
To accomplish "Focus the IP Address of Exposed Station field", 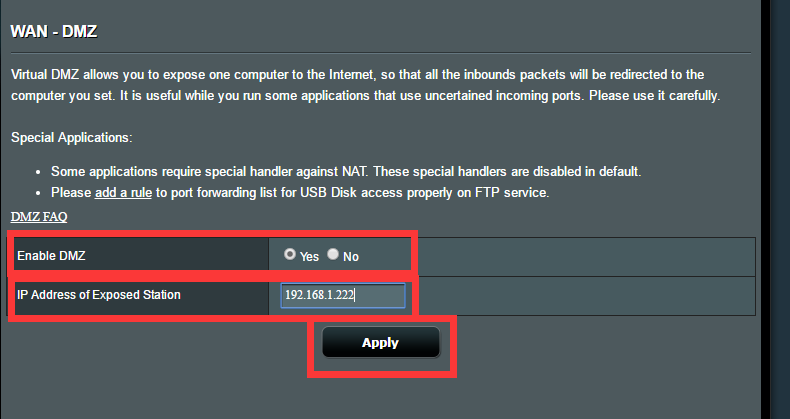I will click(342, 296).
